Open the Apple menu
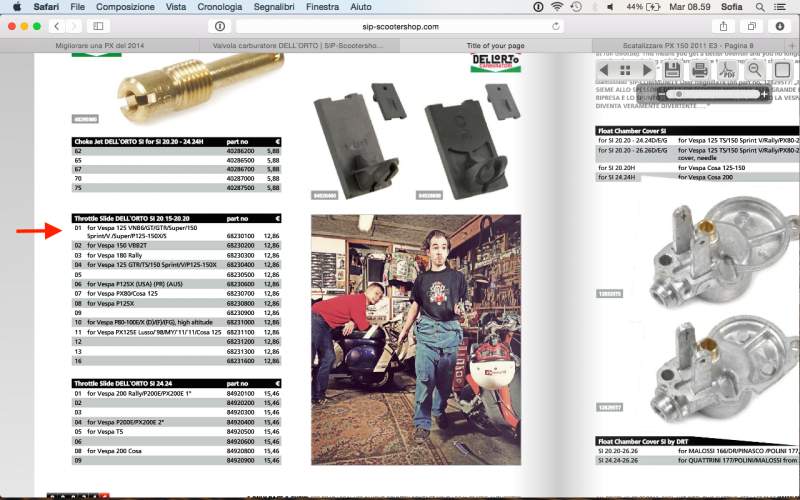 pos(17,7)
